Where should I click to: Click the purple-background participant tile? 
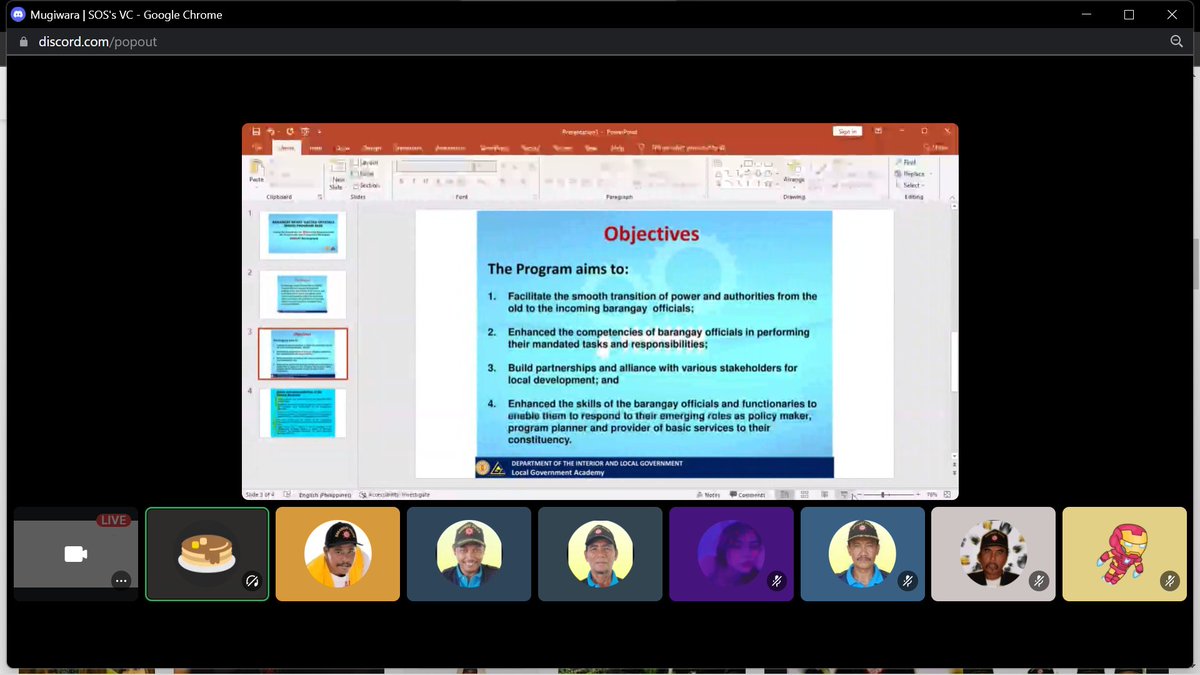tap(731, 554)
